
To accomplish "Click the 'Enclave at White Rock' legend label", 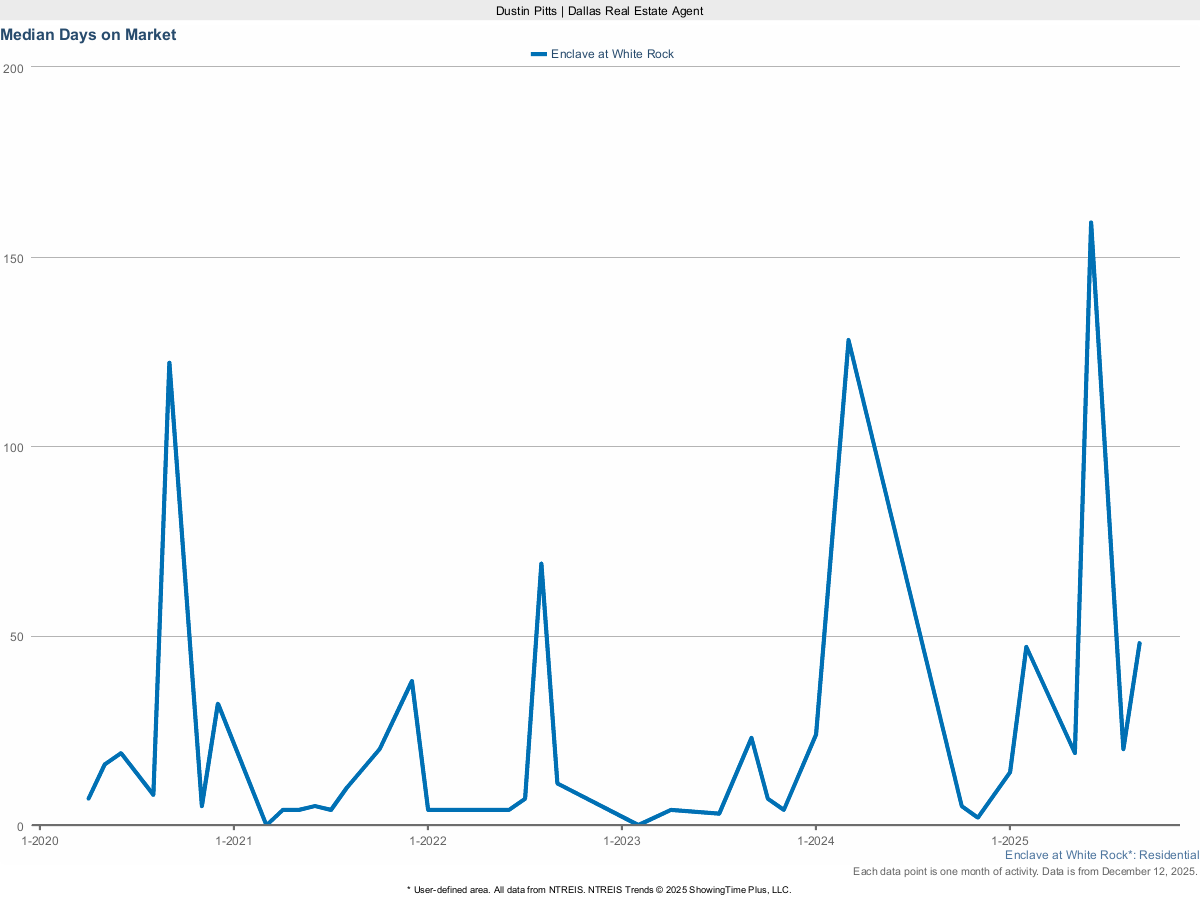I will click(x=612, y=54).
